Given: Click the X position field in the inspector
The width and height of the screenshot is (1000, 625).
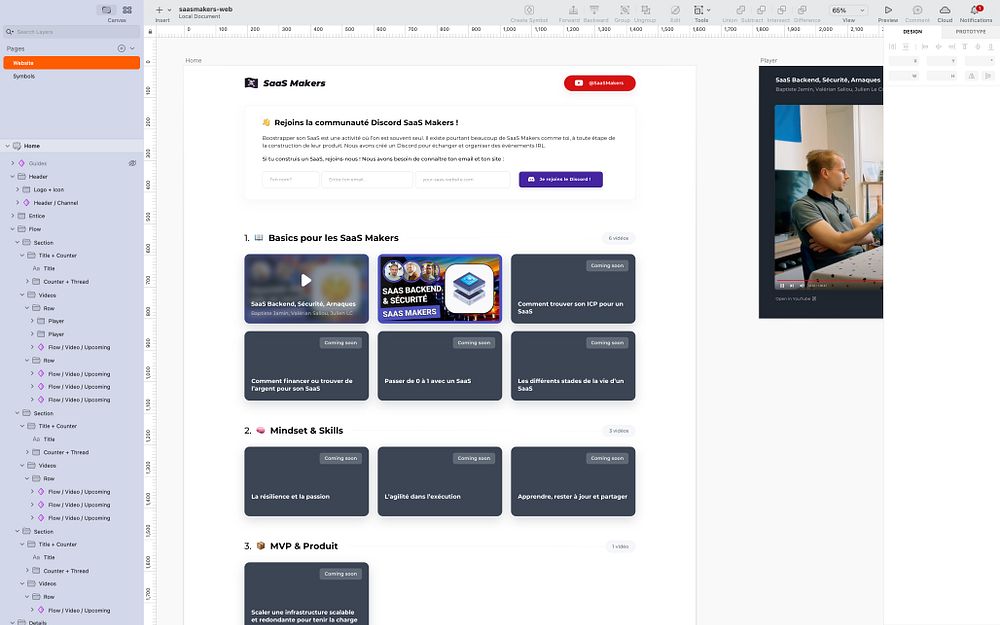Looking at the screenshot, I should click(x=904, y=61).
